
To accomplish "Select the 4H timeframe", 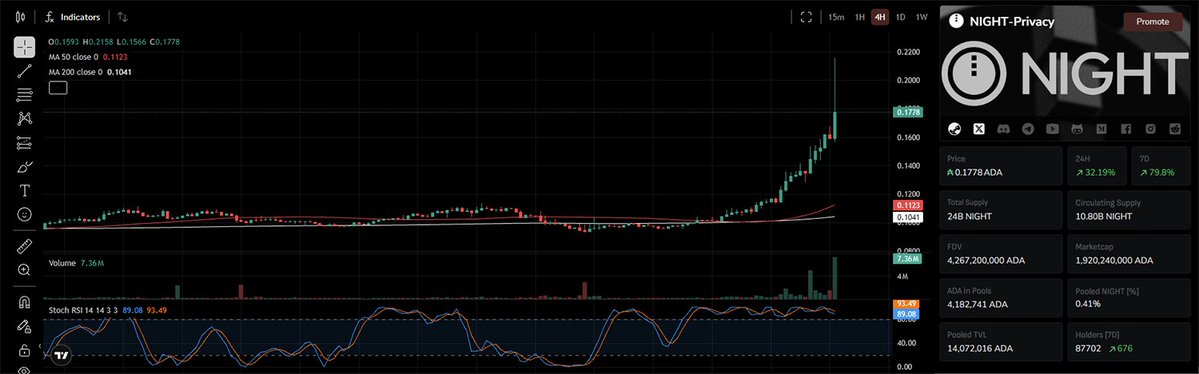I will (880, 17).
